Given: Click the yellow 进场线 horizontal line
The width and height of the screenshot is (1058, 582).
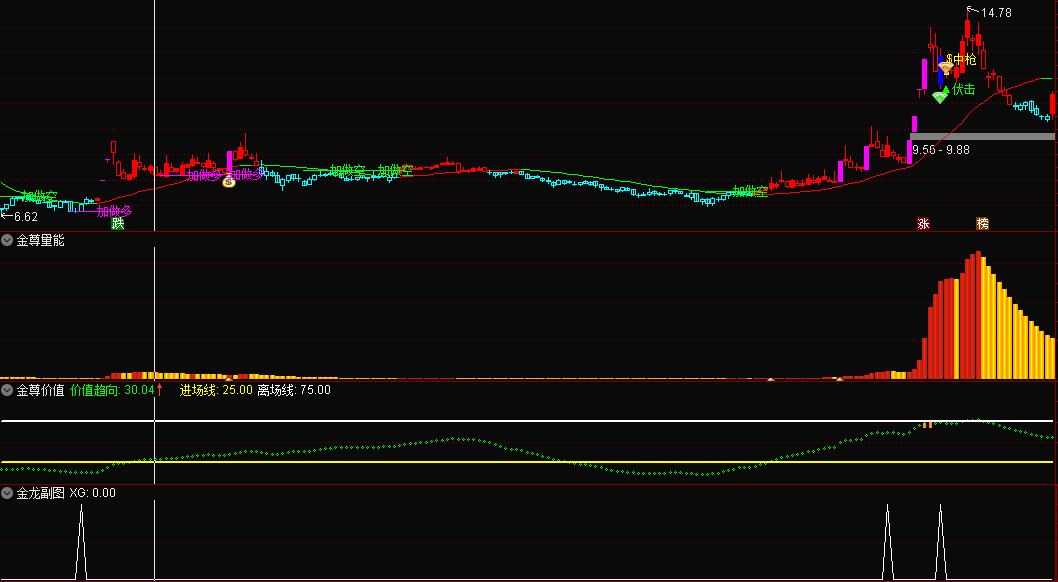Looking at the screenshot, I should coord(526,462).
